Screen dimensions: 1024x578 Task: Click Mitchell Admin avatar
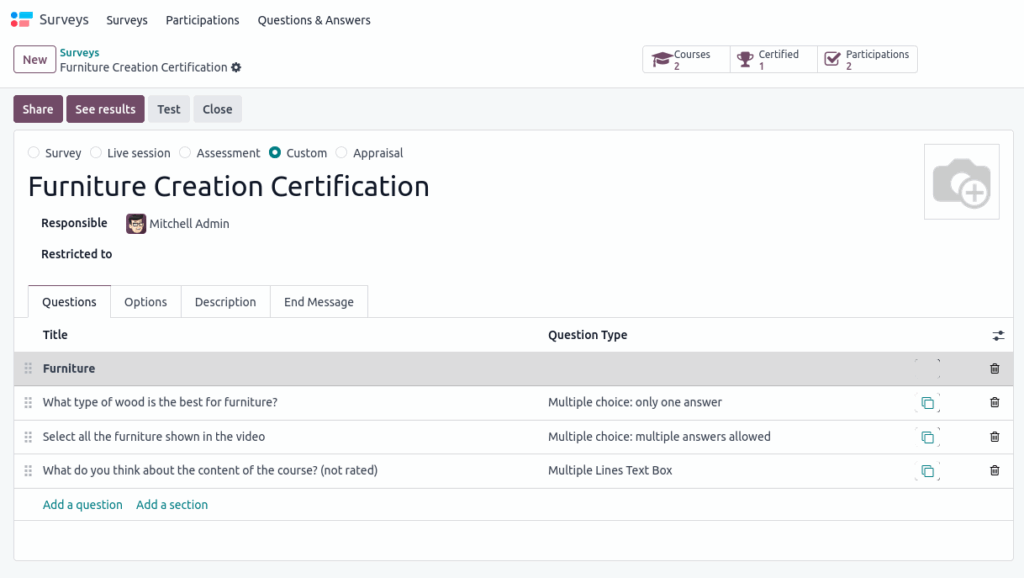point(136,224)
